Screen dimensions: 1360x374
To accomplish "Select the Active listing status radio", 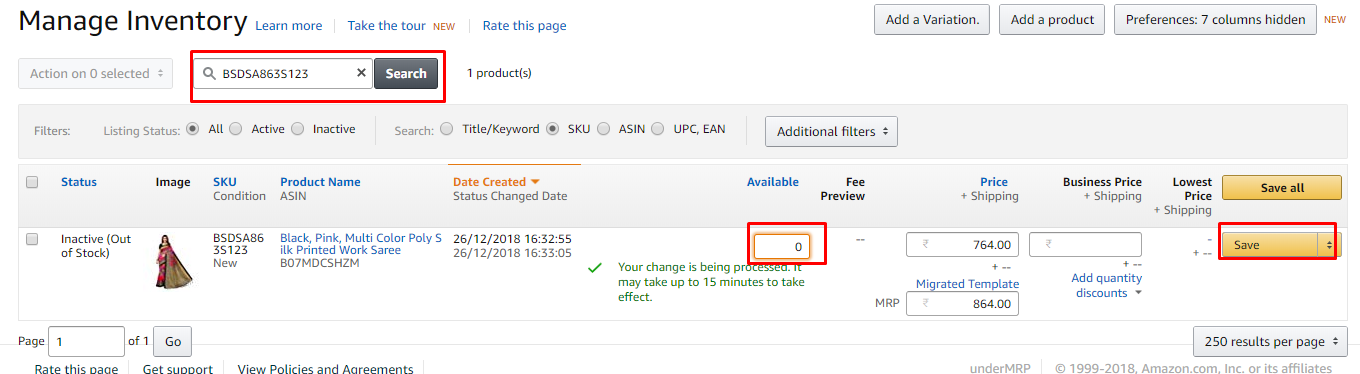I will (x=235, y=129).
